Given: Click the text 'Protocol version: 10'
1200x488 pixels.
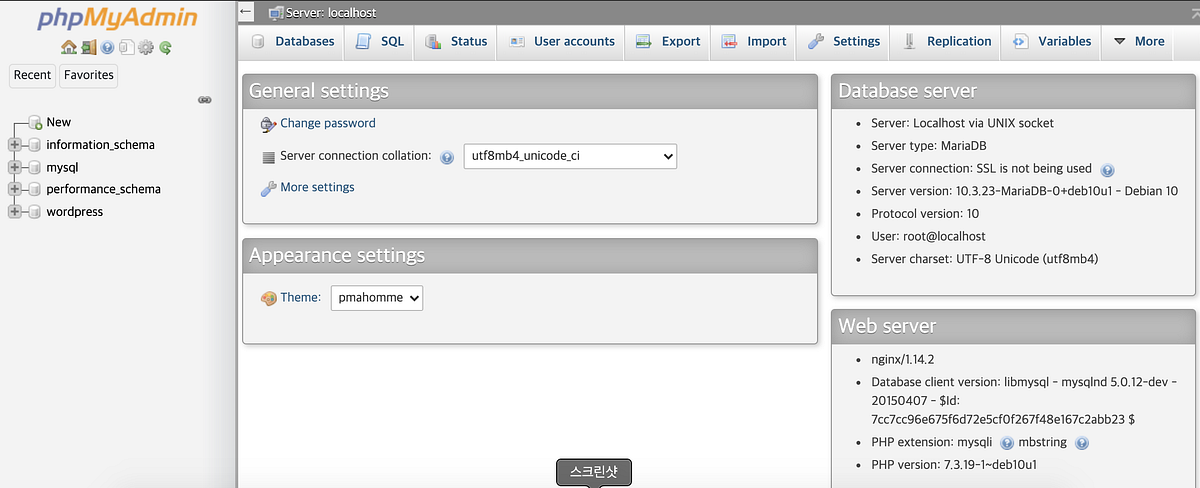Looking at the screenshot, I should pyautogui.click(x=925, y=214).
